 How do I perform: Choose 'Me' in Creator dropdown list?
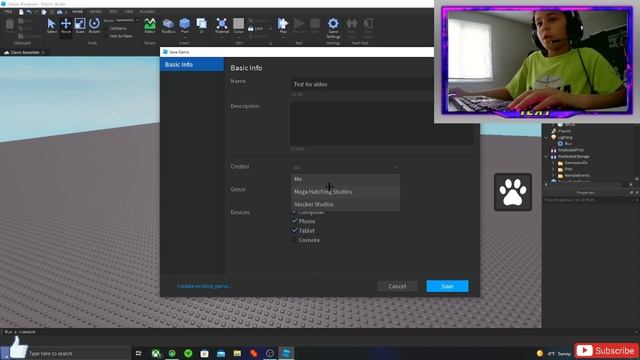(345, 179)
